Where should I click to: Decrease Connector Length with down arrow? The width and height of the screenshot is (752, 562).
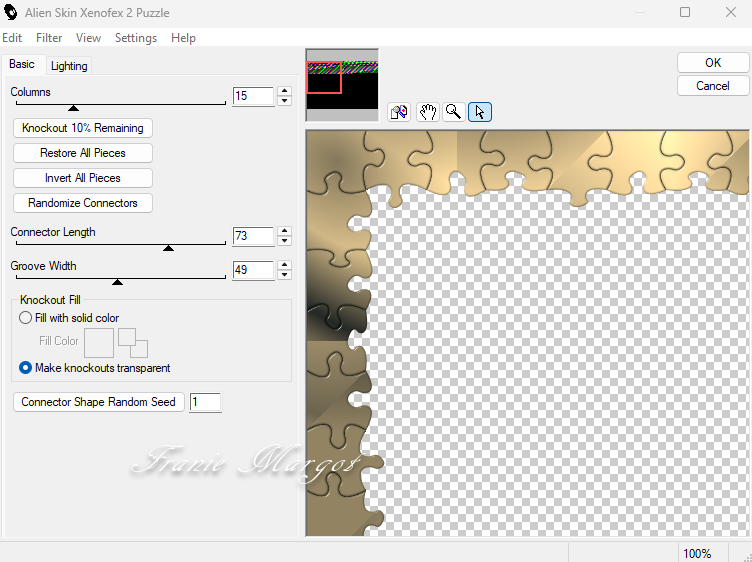(285, 242)
